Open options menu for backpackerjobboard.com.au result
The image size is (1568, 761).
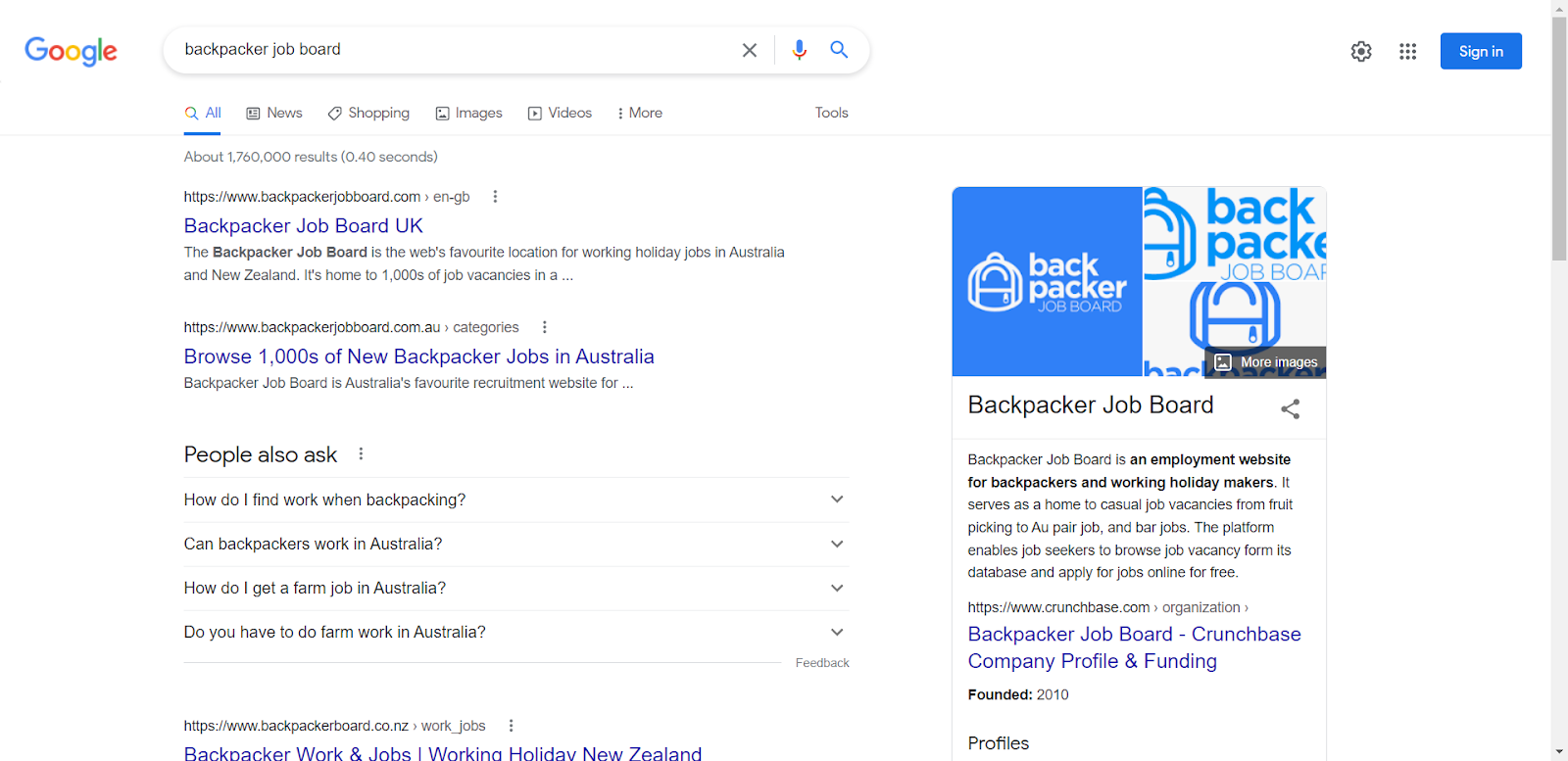point(545,327)
